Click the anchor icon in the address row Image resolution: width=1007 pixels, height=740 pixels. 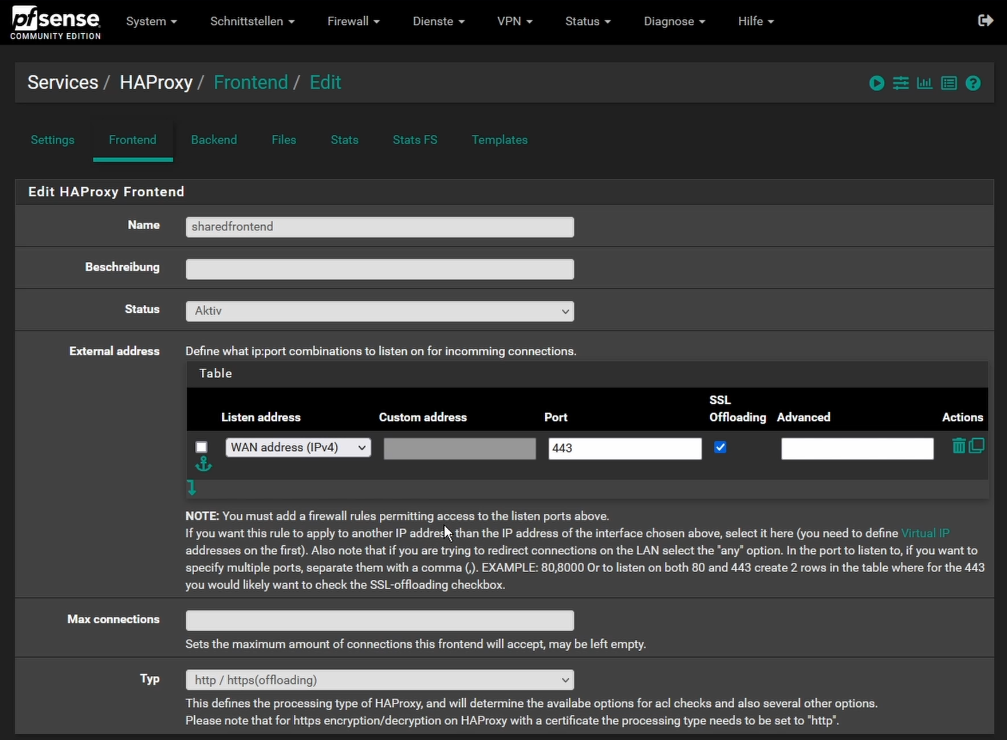(x=203, y=464)
